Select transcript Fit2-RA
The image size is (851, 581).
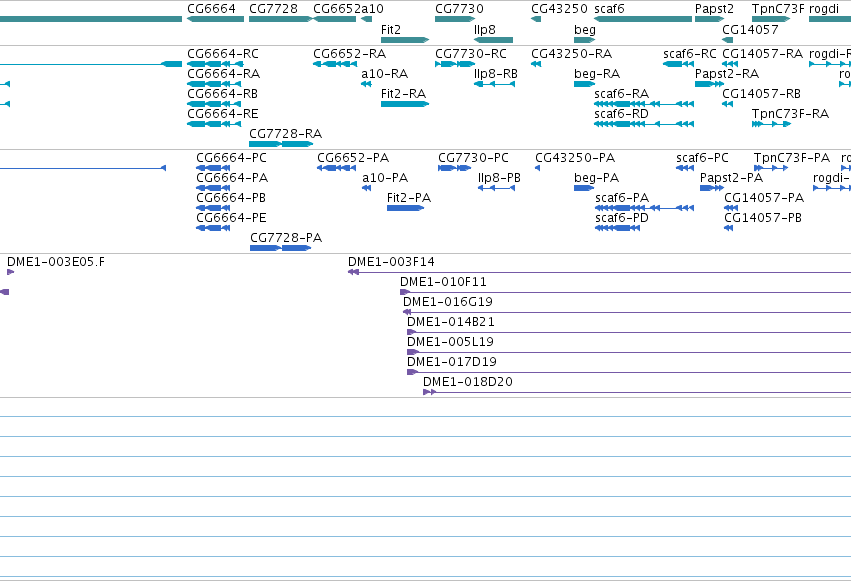(x=405, y=104)
